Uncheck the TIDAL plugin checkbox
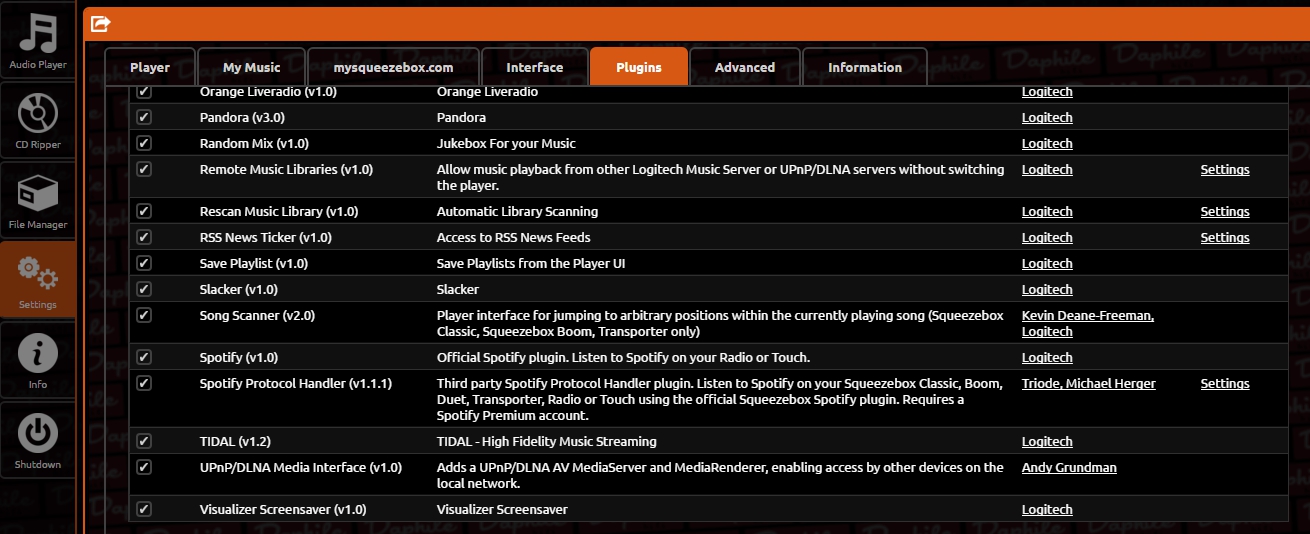Viewport: 1310px width, 534px height. point(144,441)
